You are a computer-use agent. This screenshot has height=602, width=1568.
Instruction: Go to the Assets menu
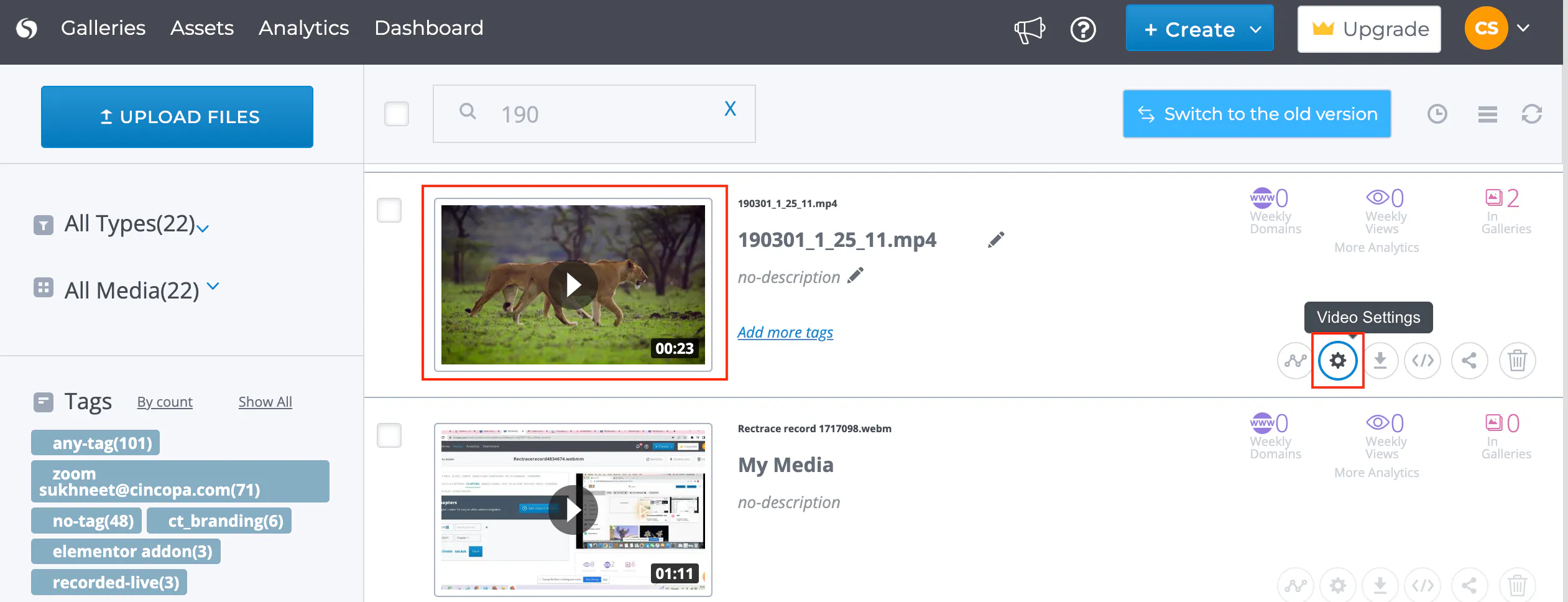pyautogui.click(x=202, y=28)
